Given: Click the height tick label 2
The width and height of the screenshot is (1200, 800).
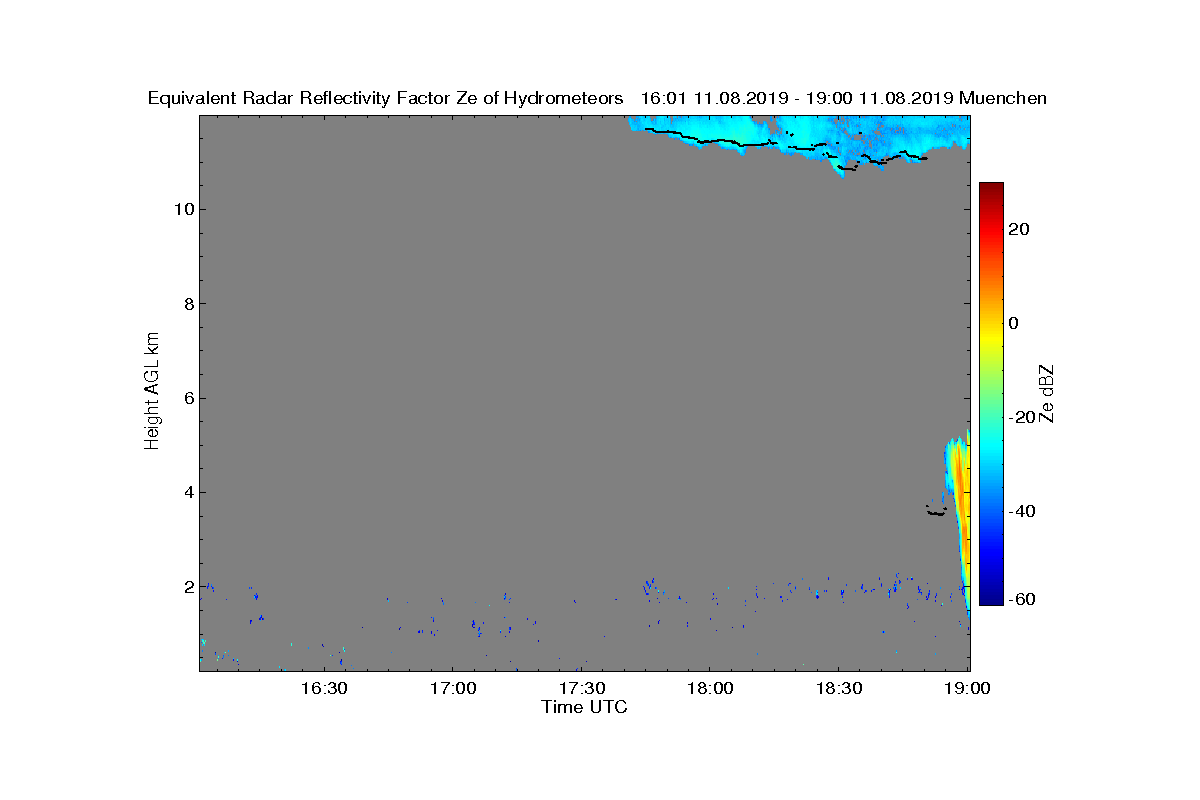Looking at the screenshot, I should (x=187, y=586).
